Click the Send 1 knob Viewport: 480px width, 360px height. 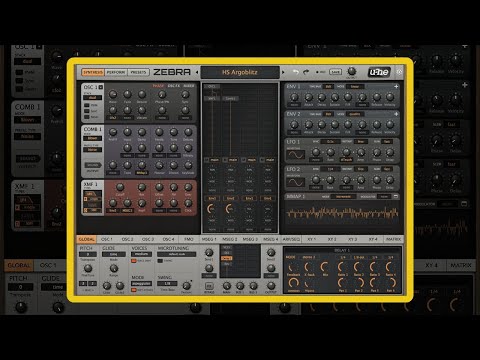point(209,252)
